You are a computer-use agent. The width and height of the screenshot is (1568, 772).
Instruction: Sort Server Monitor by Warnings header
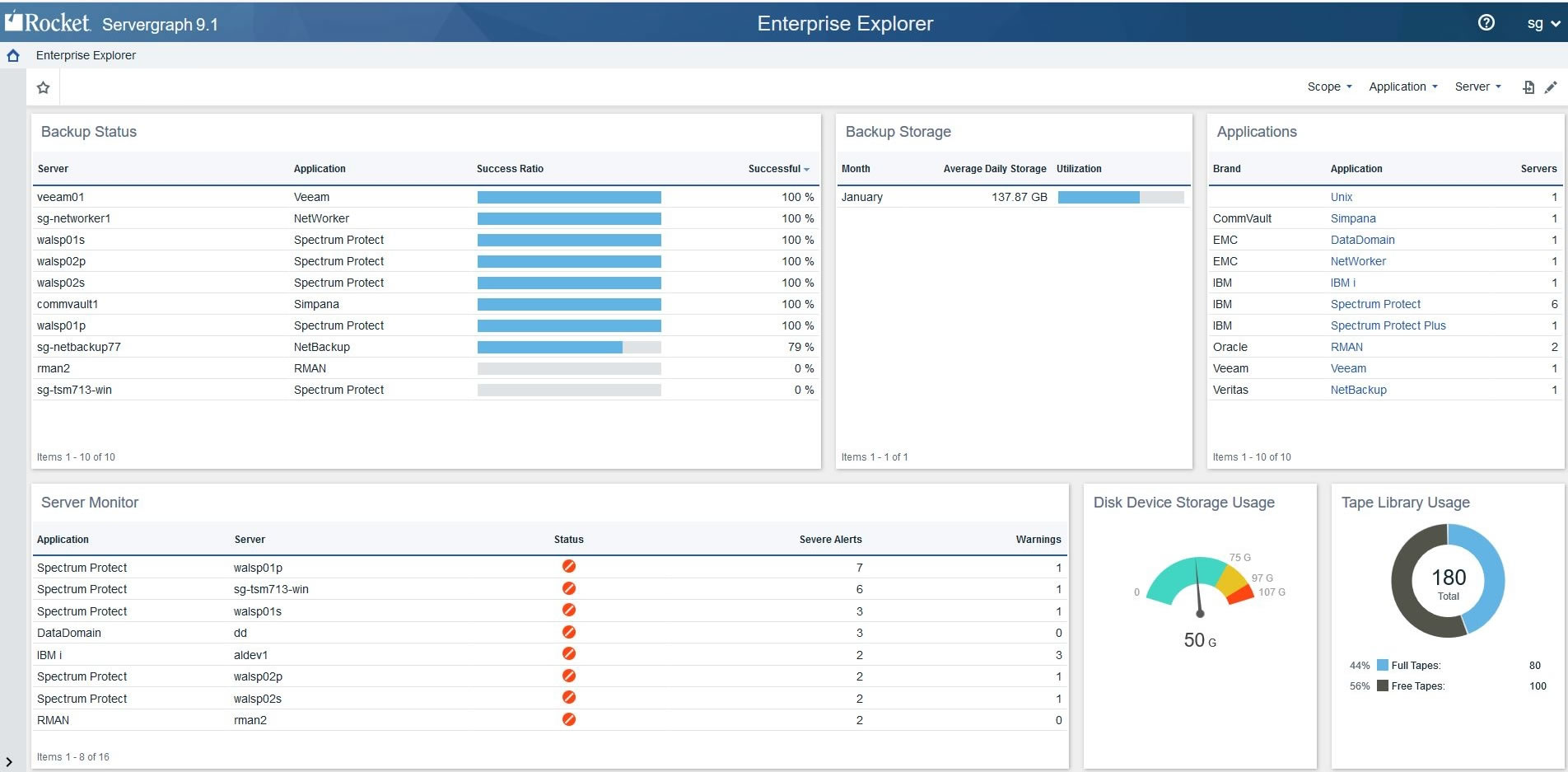point(1038,540)
